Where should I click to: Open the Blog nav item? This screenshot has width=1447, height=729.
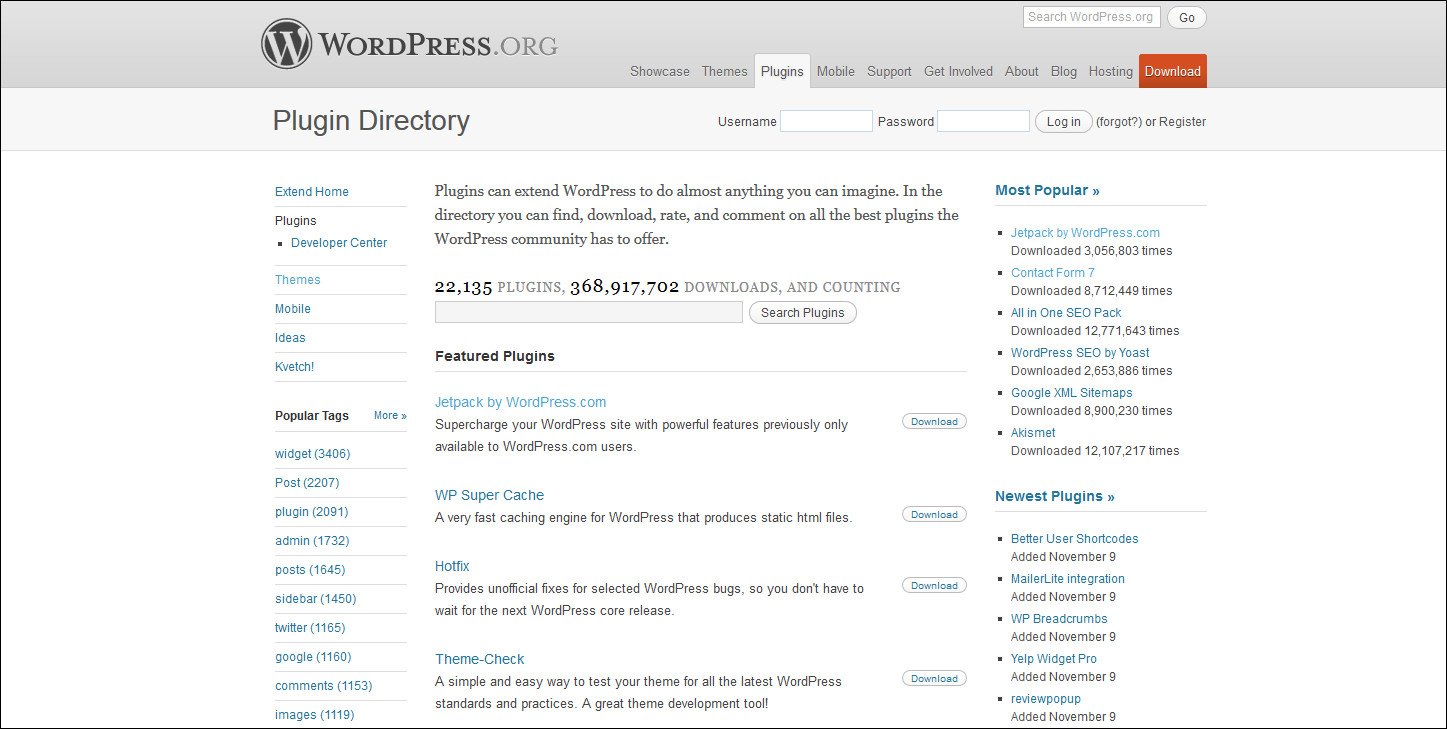1064,71
